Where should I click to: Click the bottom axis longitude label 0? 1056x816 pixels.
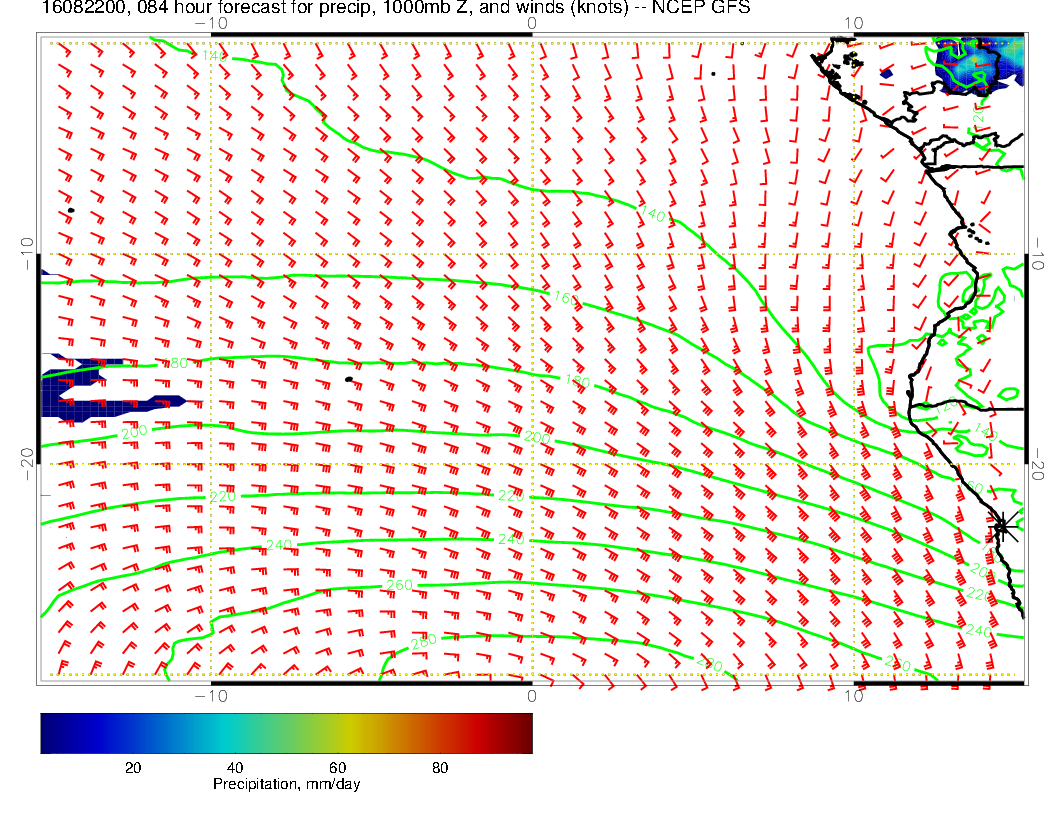click(532, 696)
